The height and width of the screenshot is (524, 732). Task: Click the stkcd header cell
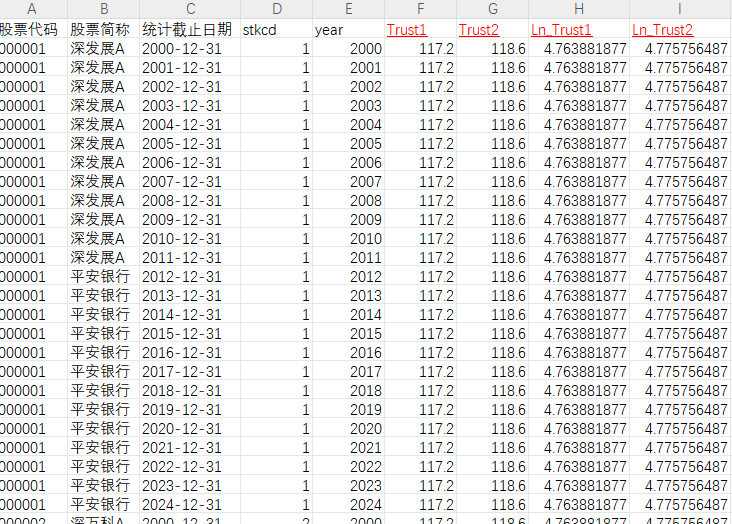[x=275, y=29]
